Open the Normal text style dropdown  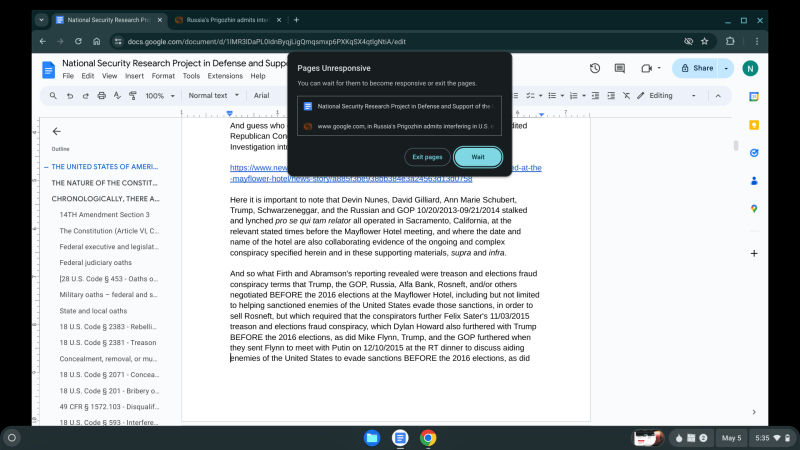213,95
